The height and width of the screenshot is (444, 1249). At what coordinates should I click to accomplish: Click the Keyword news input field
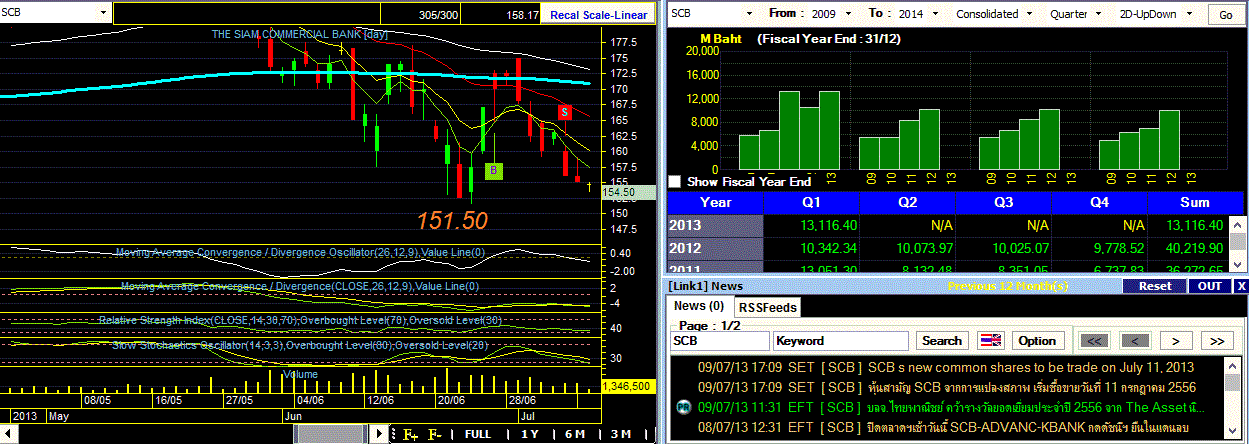[841, 341]
